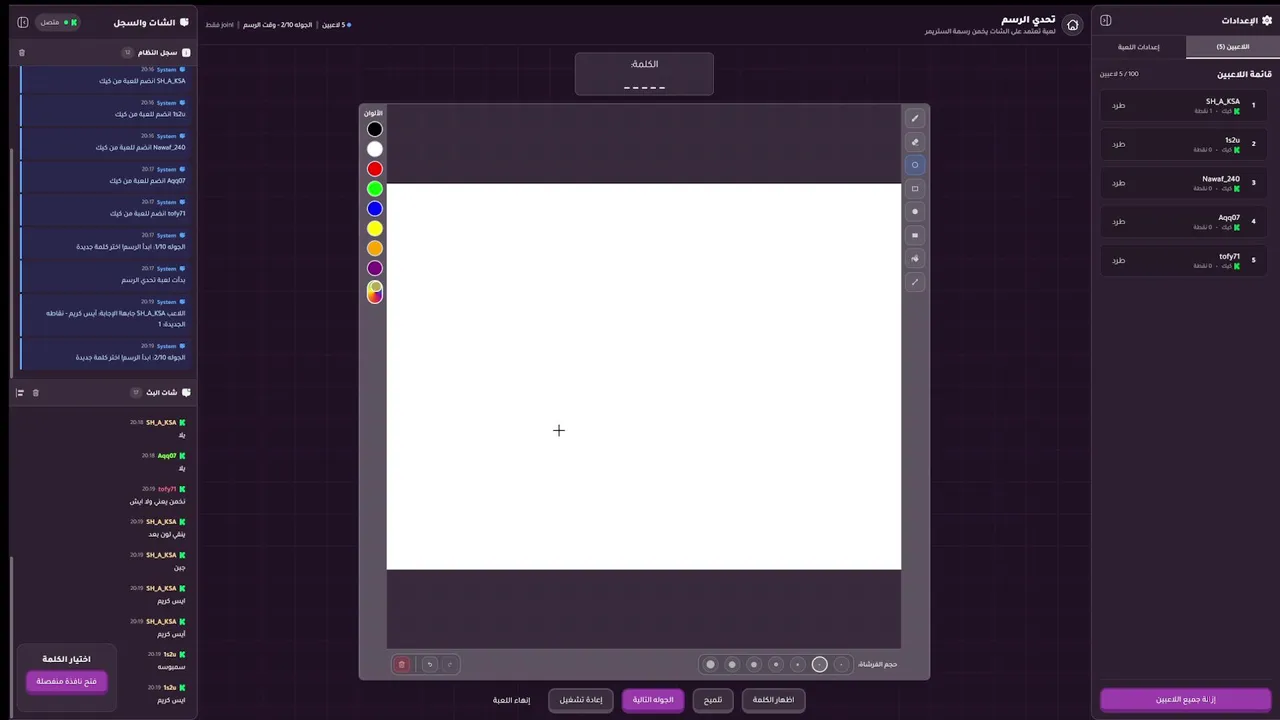The height and width of the screenshot is (720, 1280).
Task: Pick the white color swatch
Action: 375,149
